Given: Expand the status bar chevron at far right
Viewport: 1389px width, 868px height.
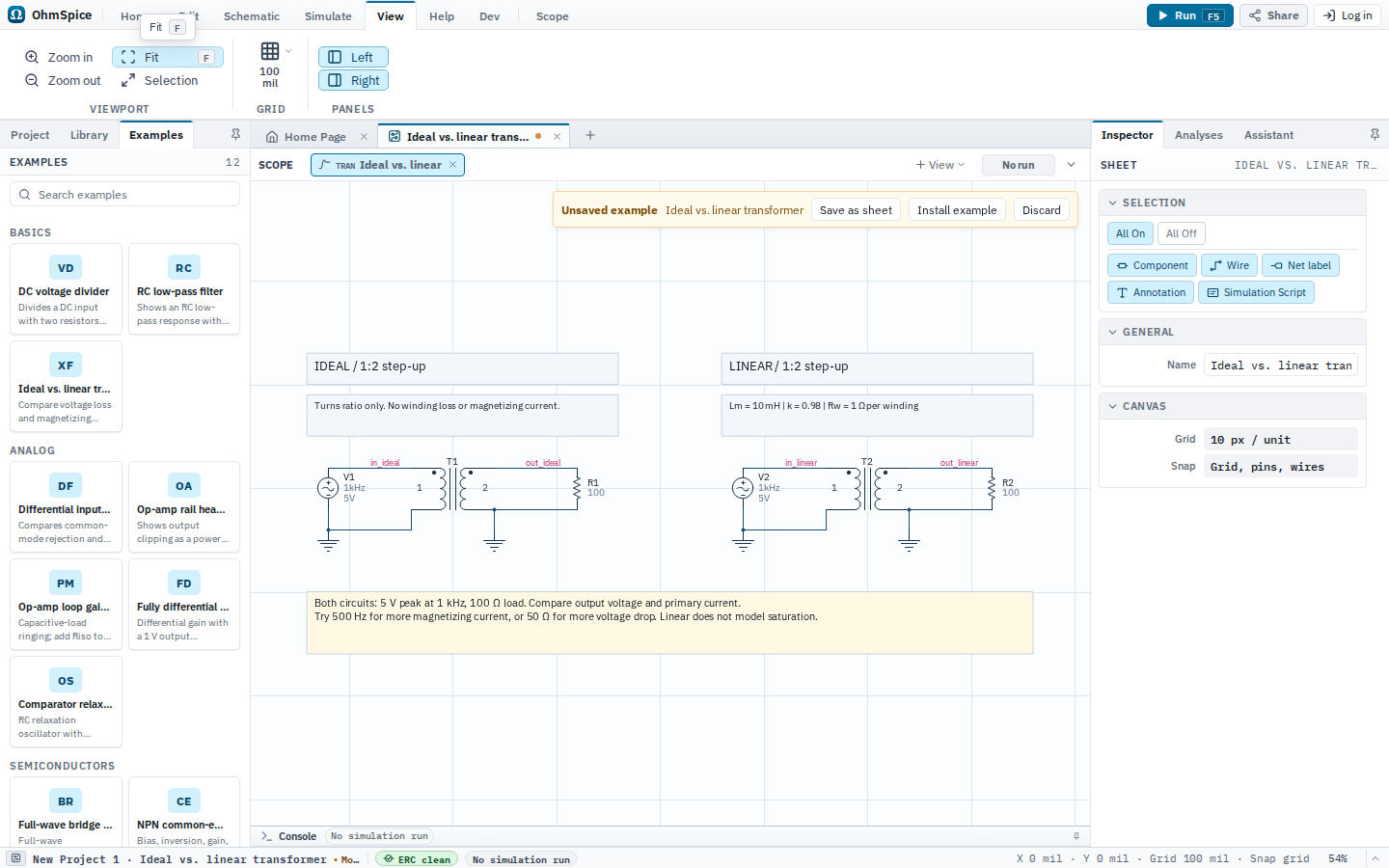Looking at the screenshot, I should coord(1375,858).
